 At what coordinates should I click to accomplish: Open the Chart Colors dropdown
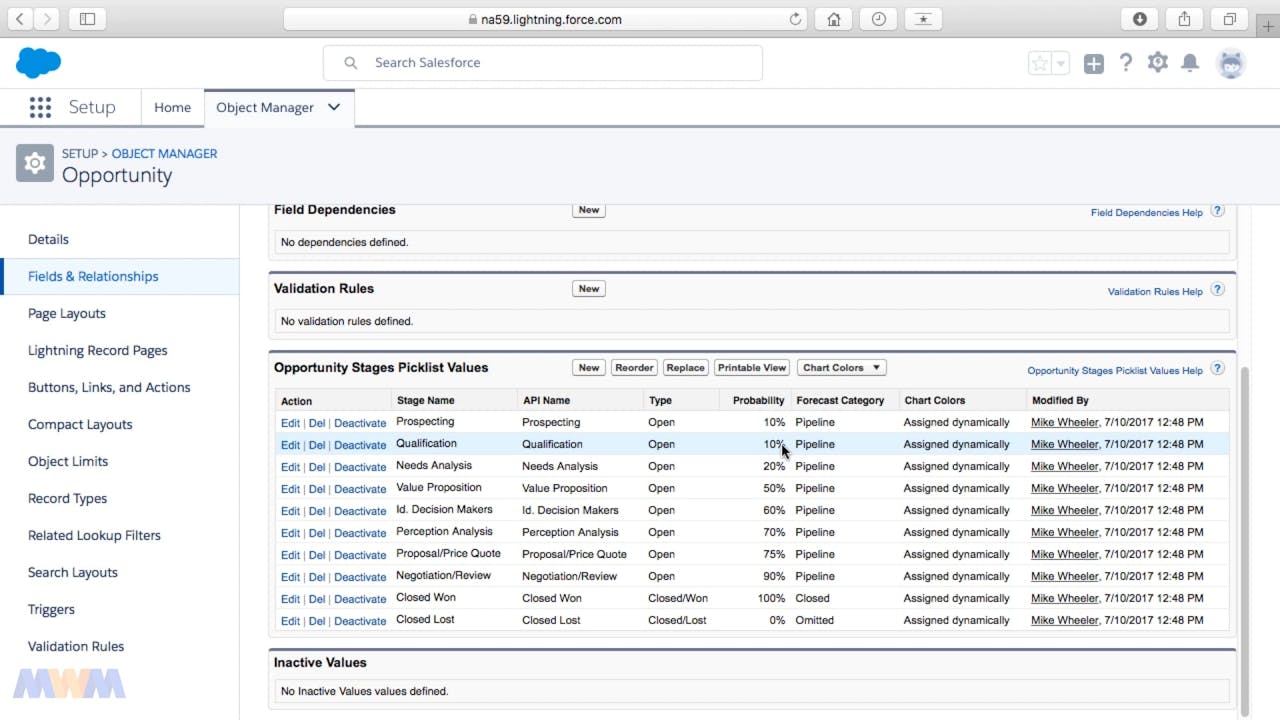(x=841, y=368)
